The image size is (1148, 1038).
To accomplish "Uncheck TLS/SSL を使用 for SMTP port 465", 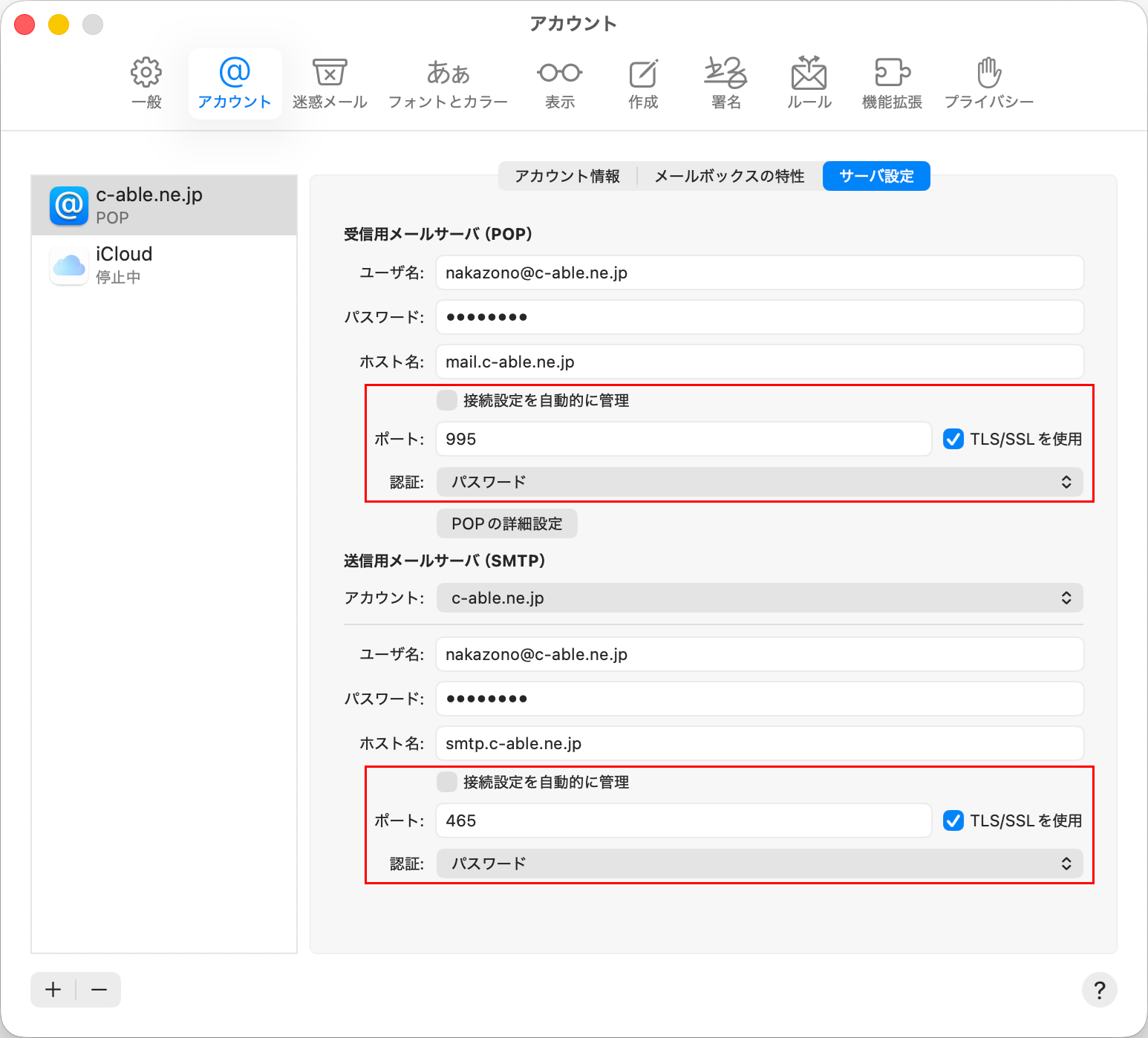I will 953,820.
